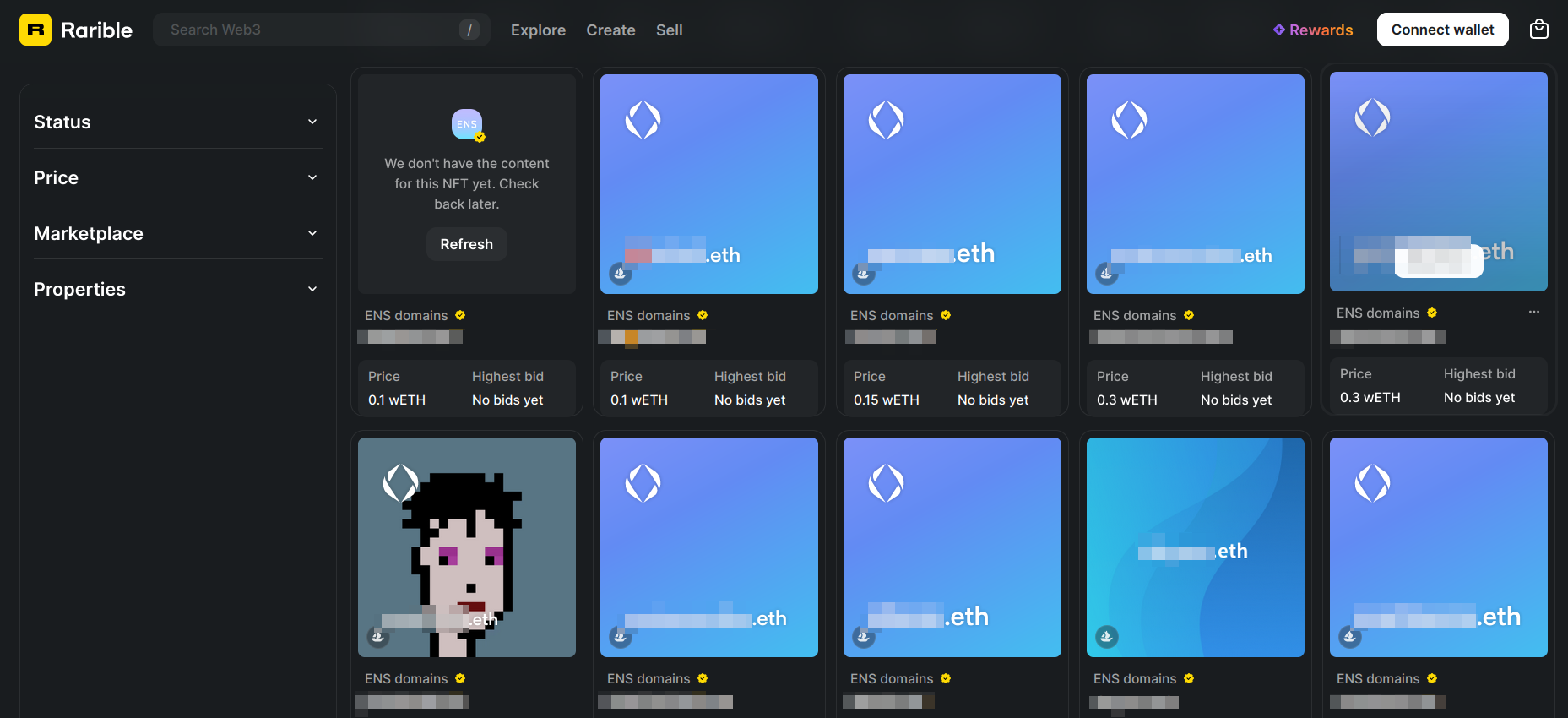Click verified badge beside first ENS domains label
Screen dimensions: 1568x718
(460, 315)
